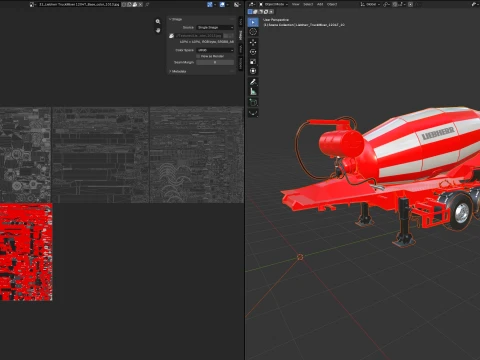480x360 pixels.
Task: Click the image name field in image editor header
Action: pos(79,4)
